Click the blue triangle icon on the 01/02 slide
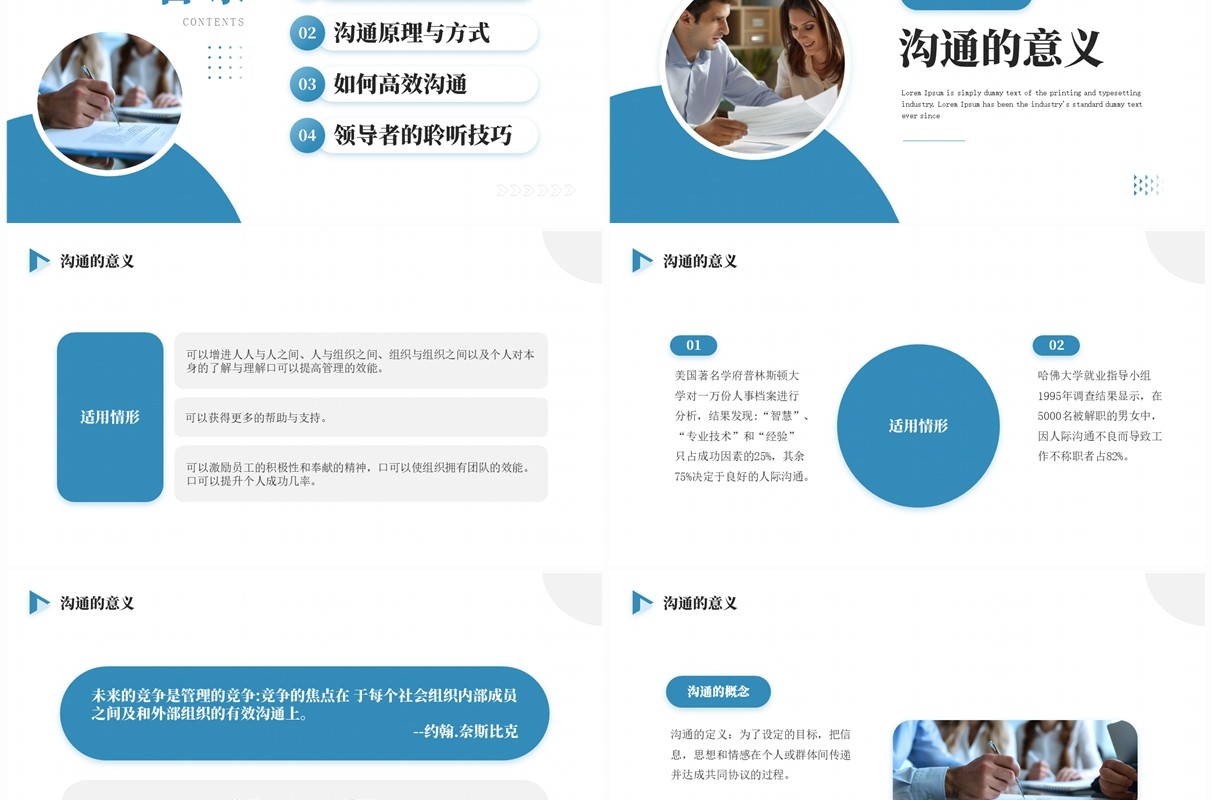This screenshot has width=1212, height=800. tap(642, 261)
